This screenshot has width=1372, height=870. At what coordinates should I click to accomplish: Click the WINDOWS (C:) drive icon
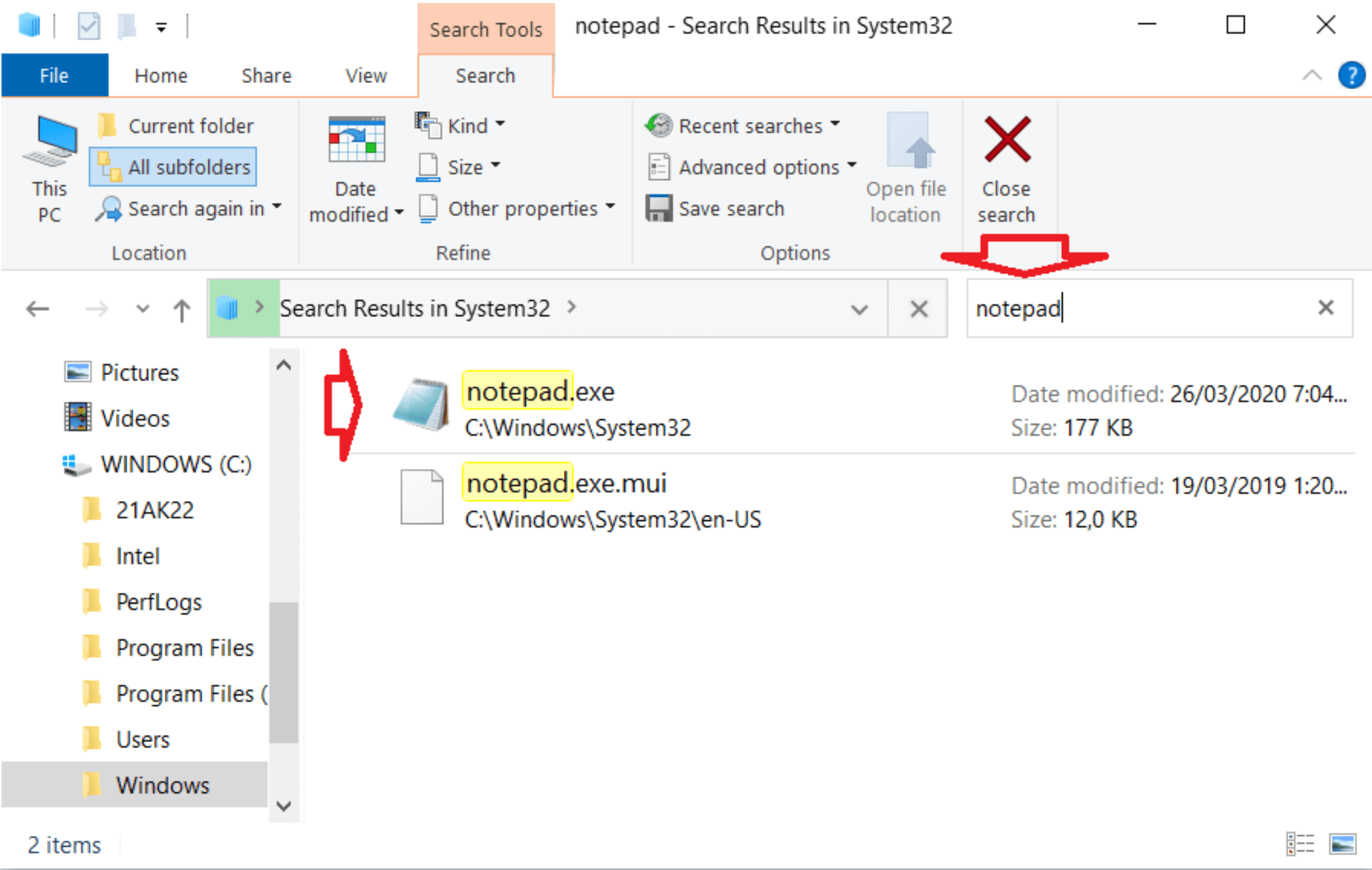(x=76, y=464)
